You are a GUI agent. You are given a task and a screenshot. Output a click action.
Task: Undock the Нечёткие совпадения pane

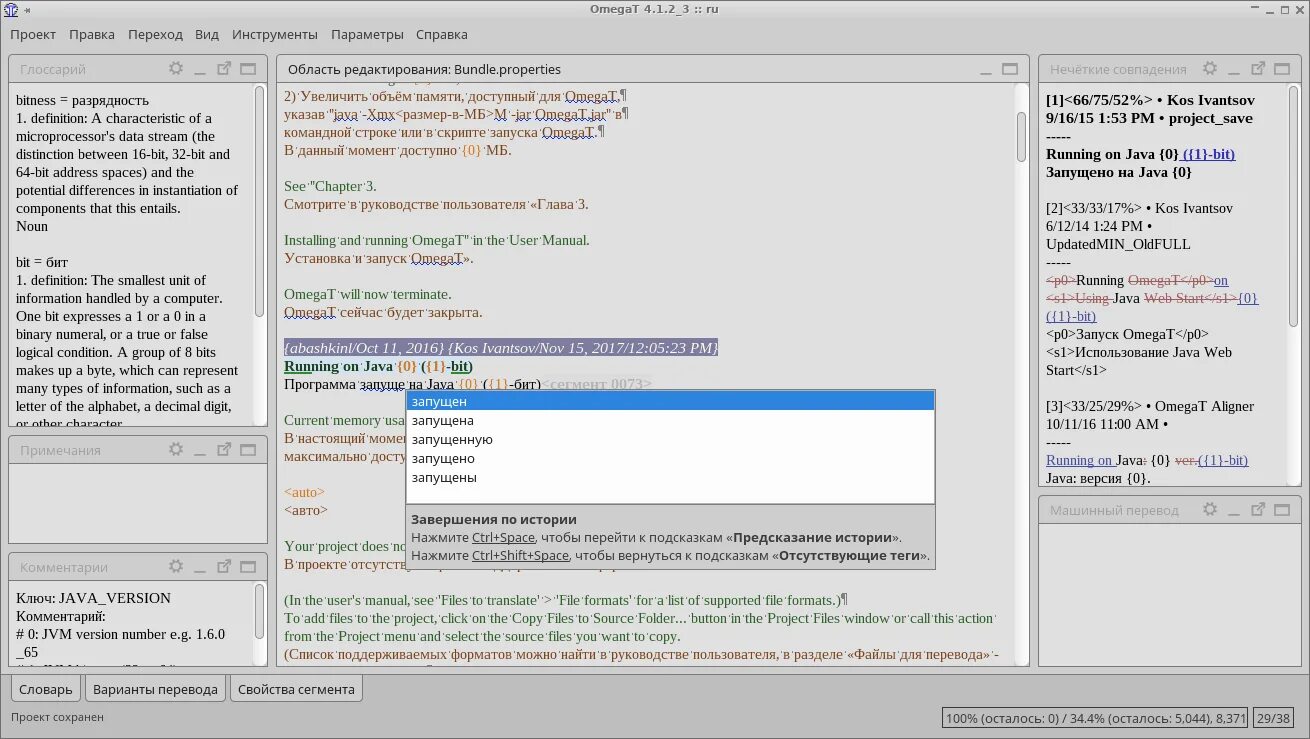pos(1258,69)
